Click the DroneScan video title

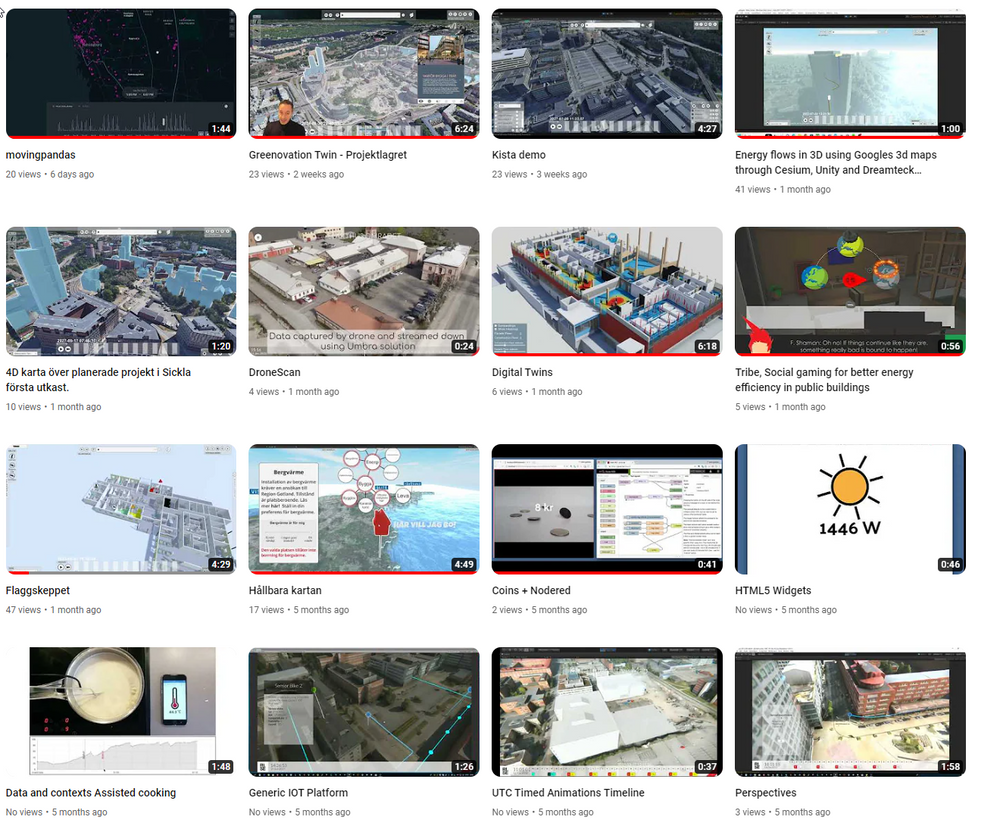[x=275, y=372]
